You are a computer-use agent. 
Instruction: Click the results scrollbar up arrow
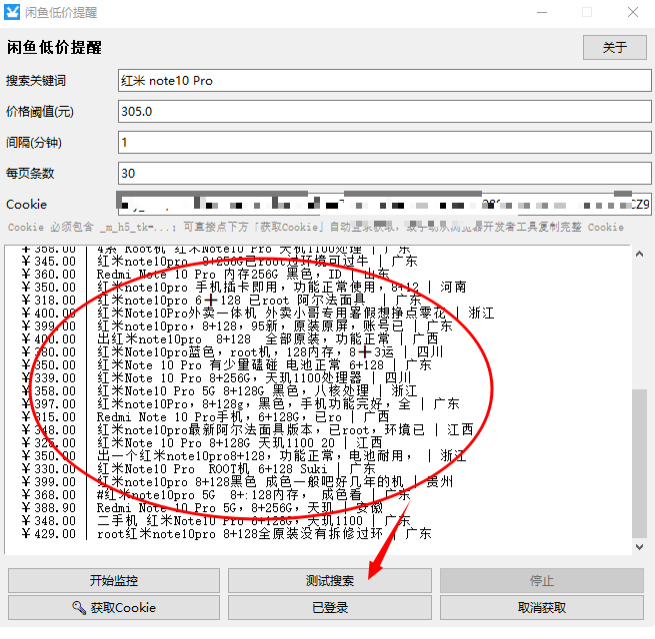(639, 254)
